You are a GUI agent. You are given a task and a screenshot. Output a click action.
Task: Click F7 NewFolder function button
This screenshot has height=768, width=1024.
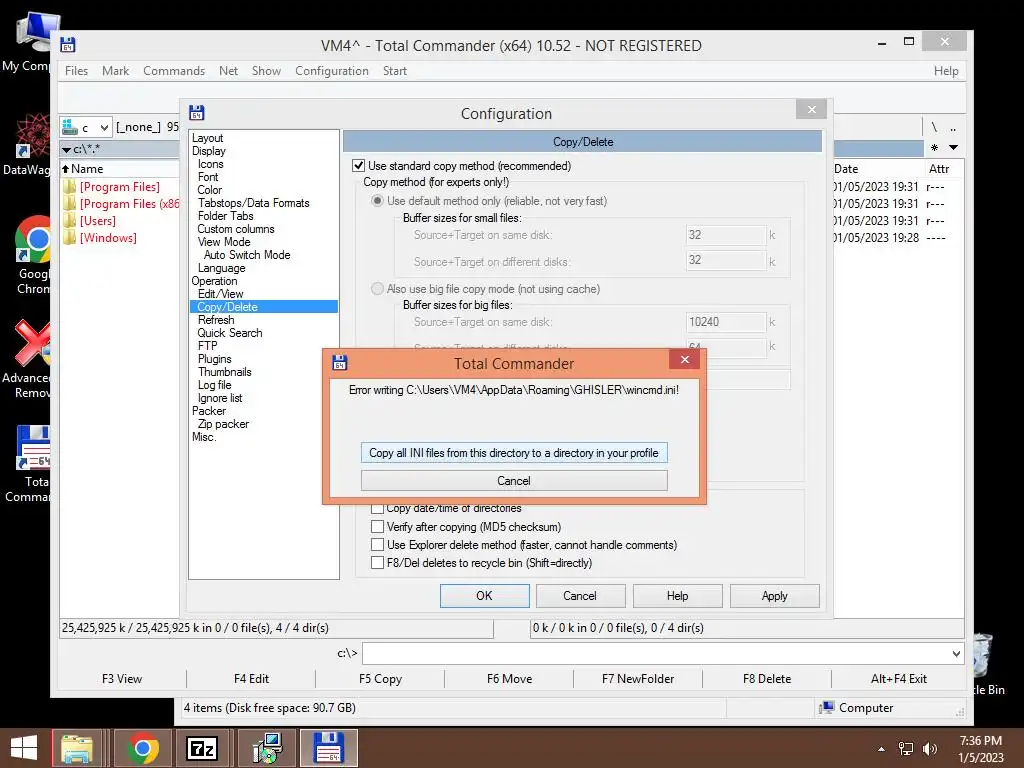pyautogui.click(x=638, y=679)
